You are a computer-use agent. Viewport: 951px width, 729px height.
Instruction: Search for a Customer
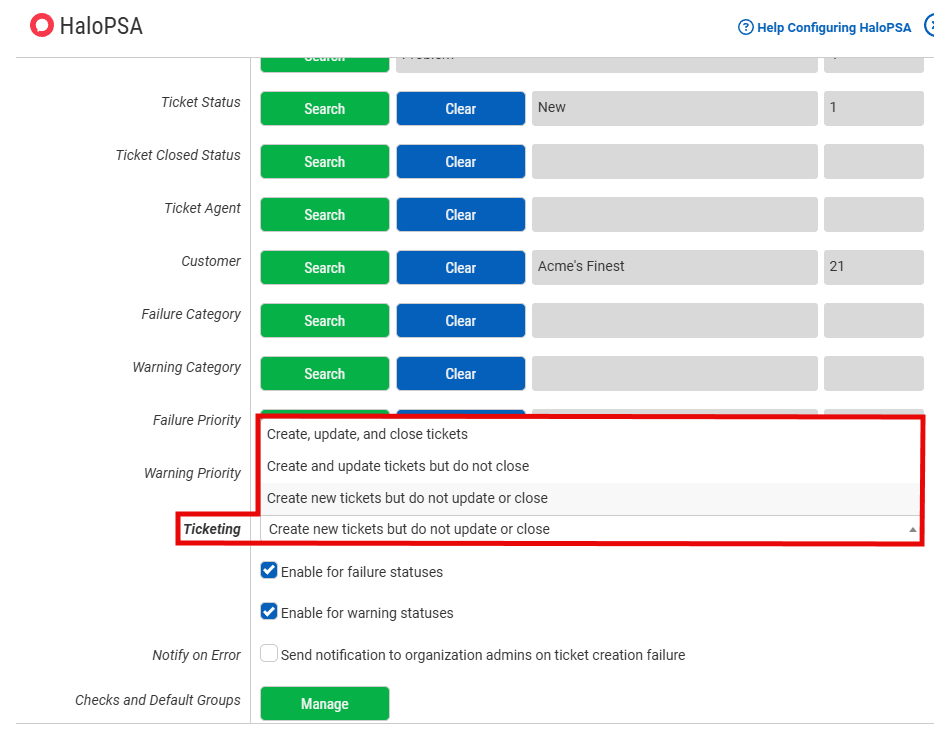click(324, 268)
